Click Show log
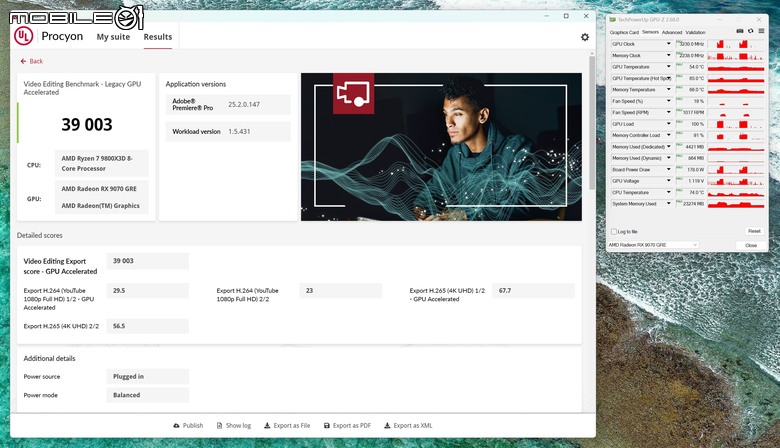The height and width of the screenshot is (448, 780). tap(234, 426)
